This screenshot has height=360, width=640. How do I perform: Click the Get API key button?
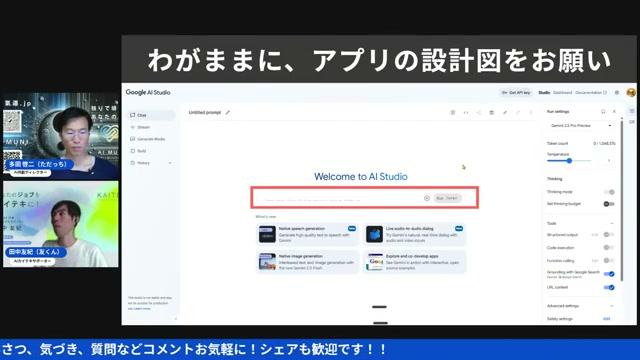[516, 93]
